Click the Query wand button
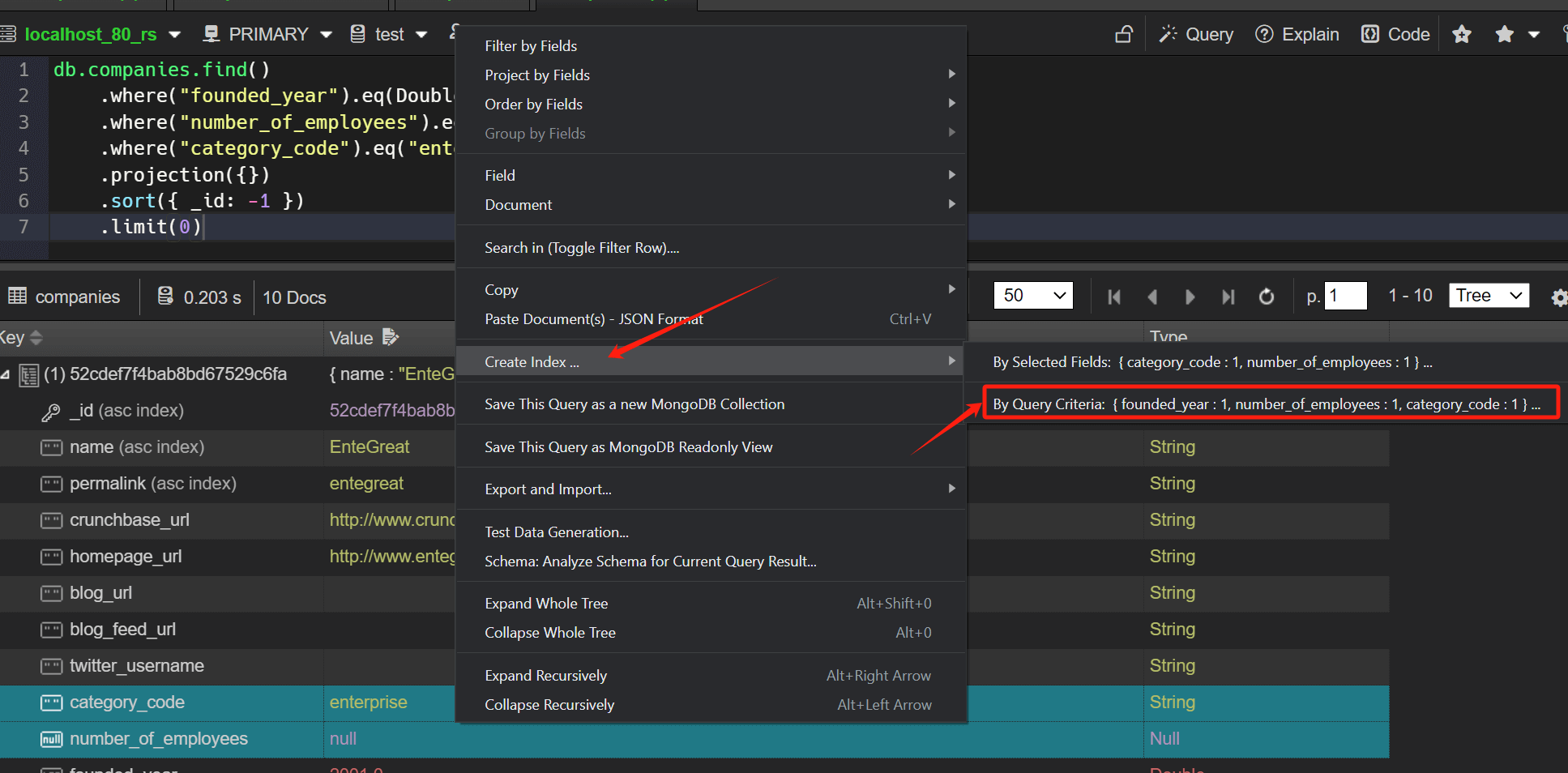Image resolution: width=1568 pixels, height=773 pixels. tap(1196, 34)
